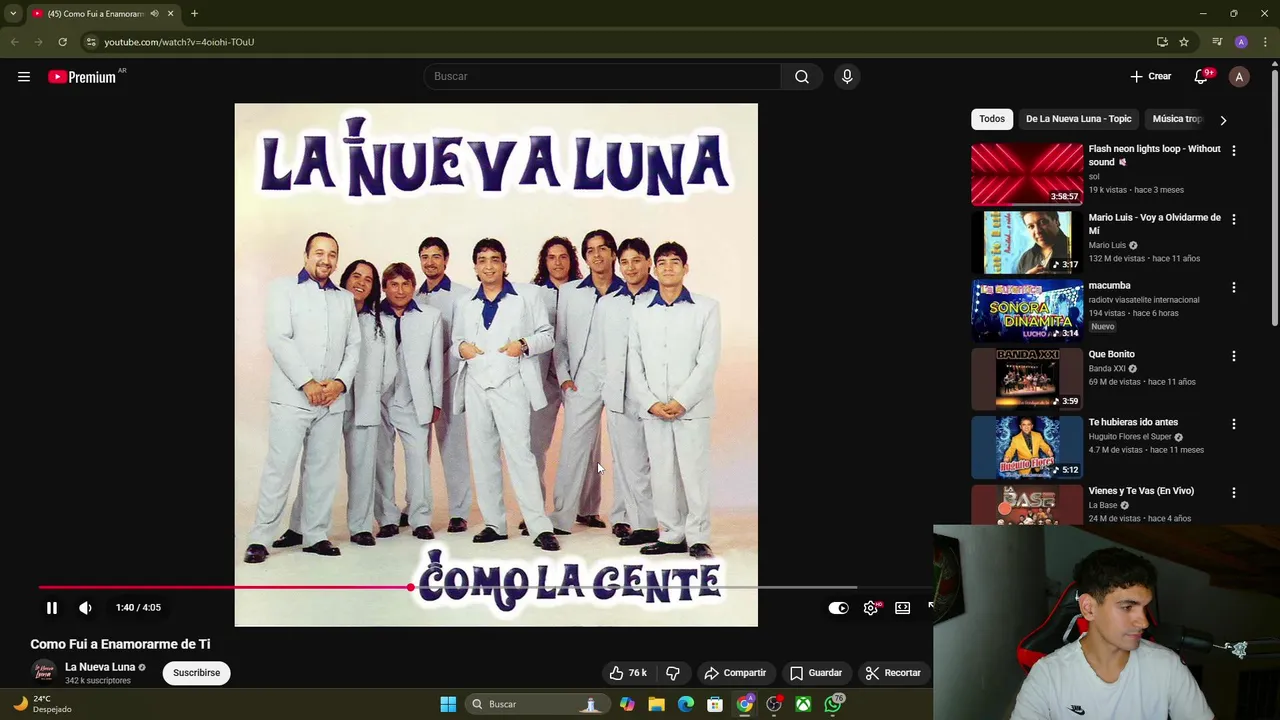Pause the video playback
The image size is (1280, 720).
[x=52, y=607]
